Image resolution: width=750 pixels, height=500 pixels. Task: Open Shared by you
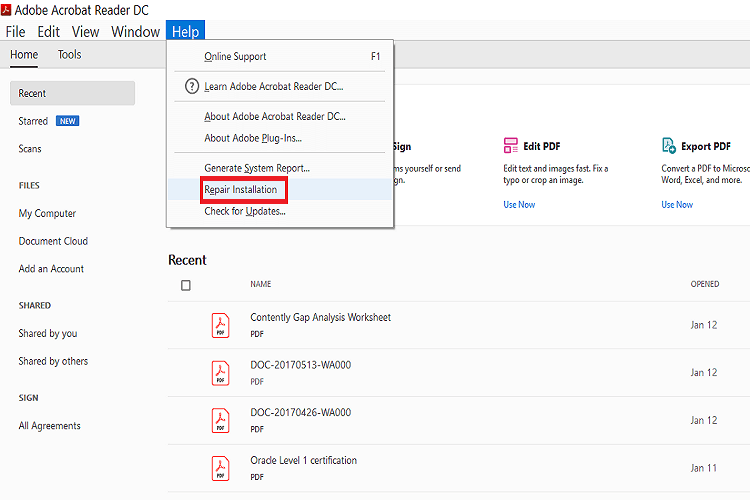tap(48, 333)
